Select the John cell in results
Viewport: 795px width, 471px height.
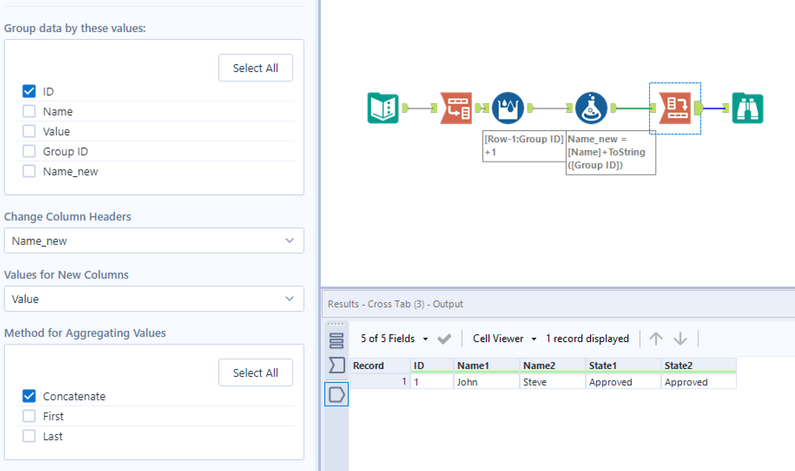pos(487,382)
